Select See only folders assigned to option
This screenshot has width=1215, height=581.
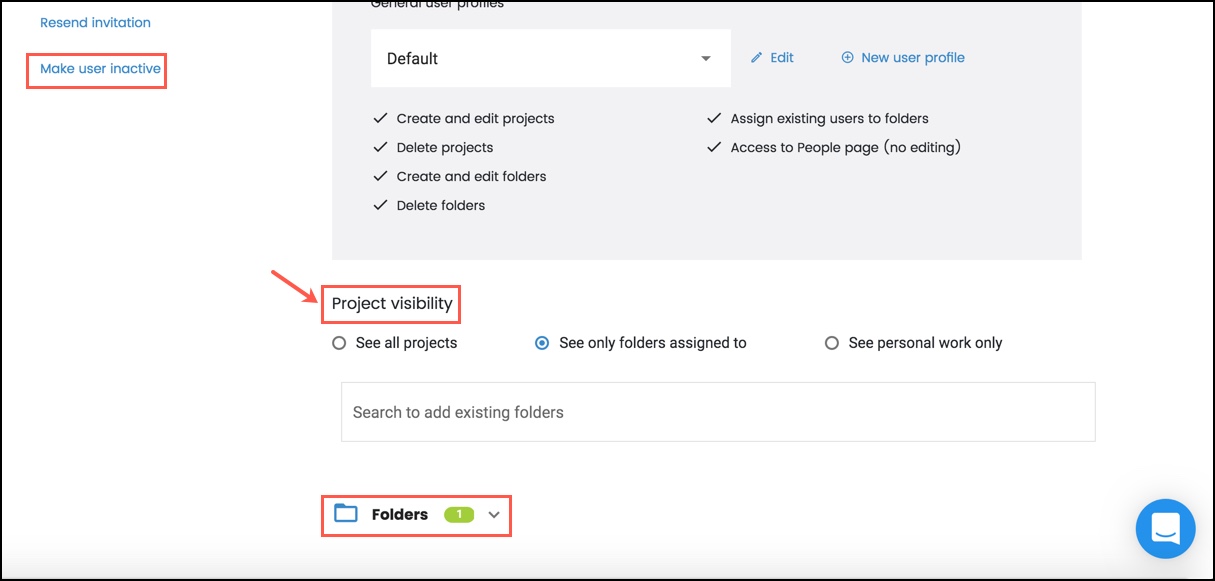tap(542, 343)
